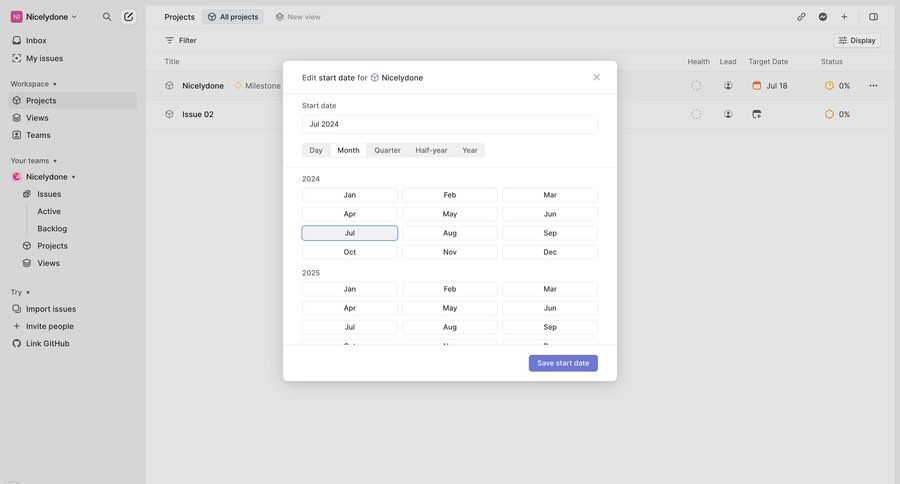This screenshot has height=484, width=900.
Task: Click the Filter icon button
Action: click(x=181, y=40)
